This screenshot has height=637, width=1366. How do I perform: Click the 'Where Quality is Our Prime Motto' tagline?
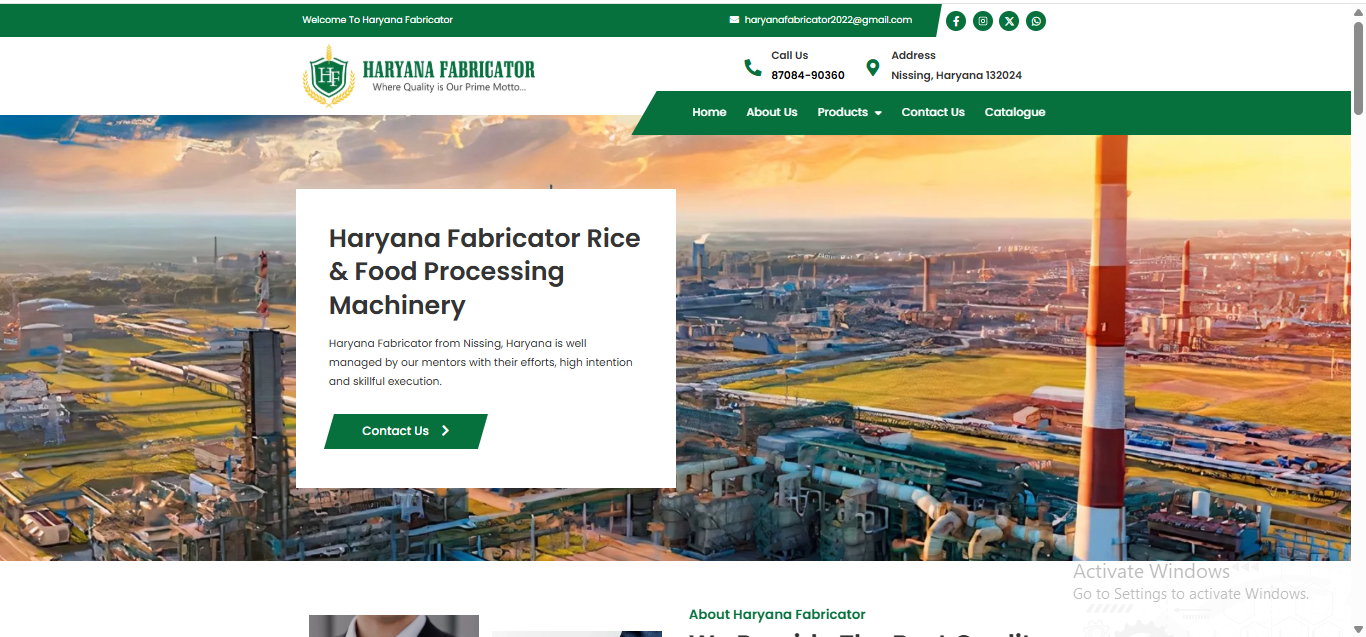[x=449, y=87]
